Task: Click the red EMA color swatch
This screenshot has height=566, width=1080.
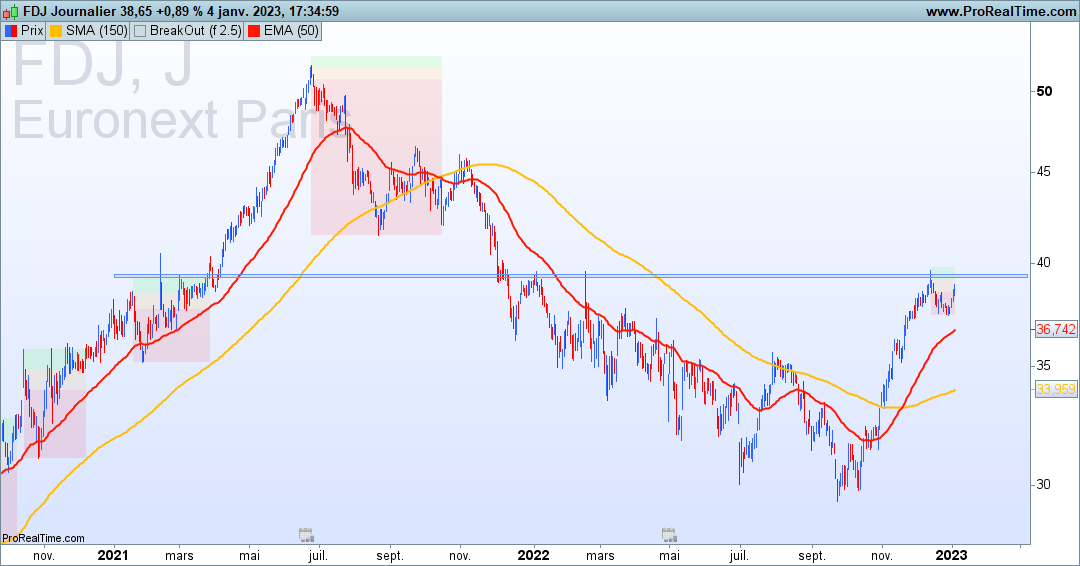Action: click(254, 31)
